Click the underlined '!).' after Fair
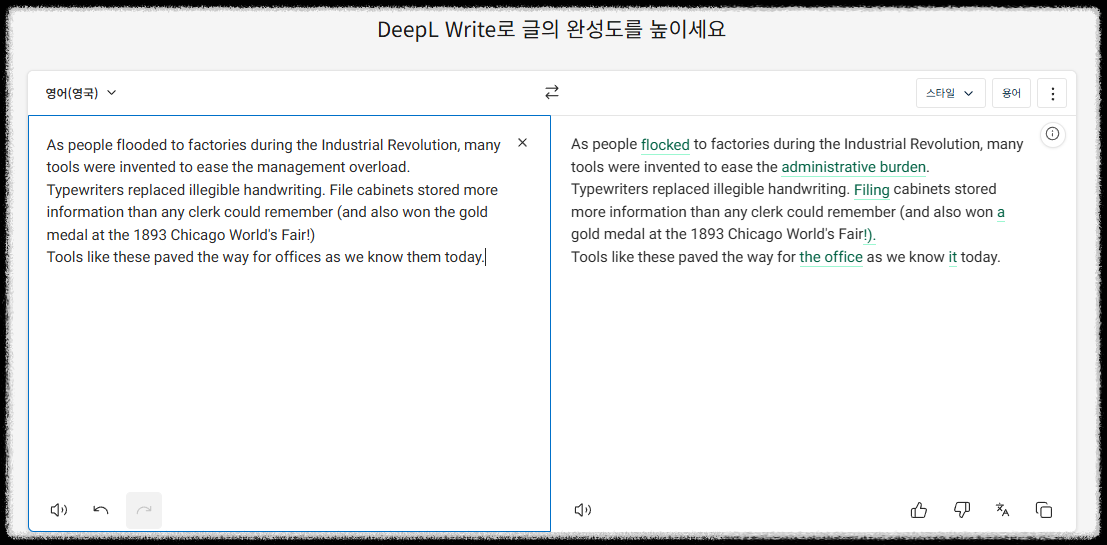 click(x=870, y=234)
